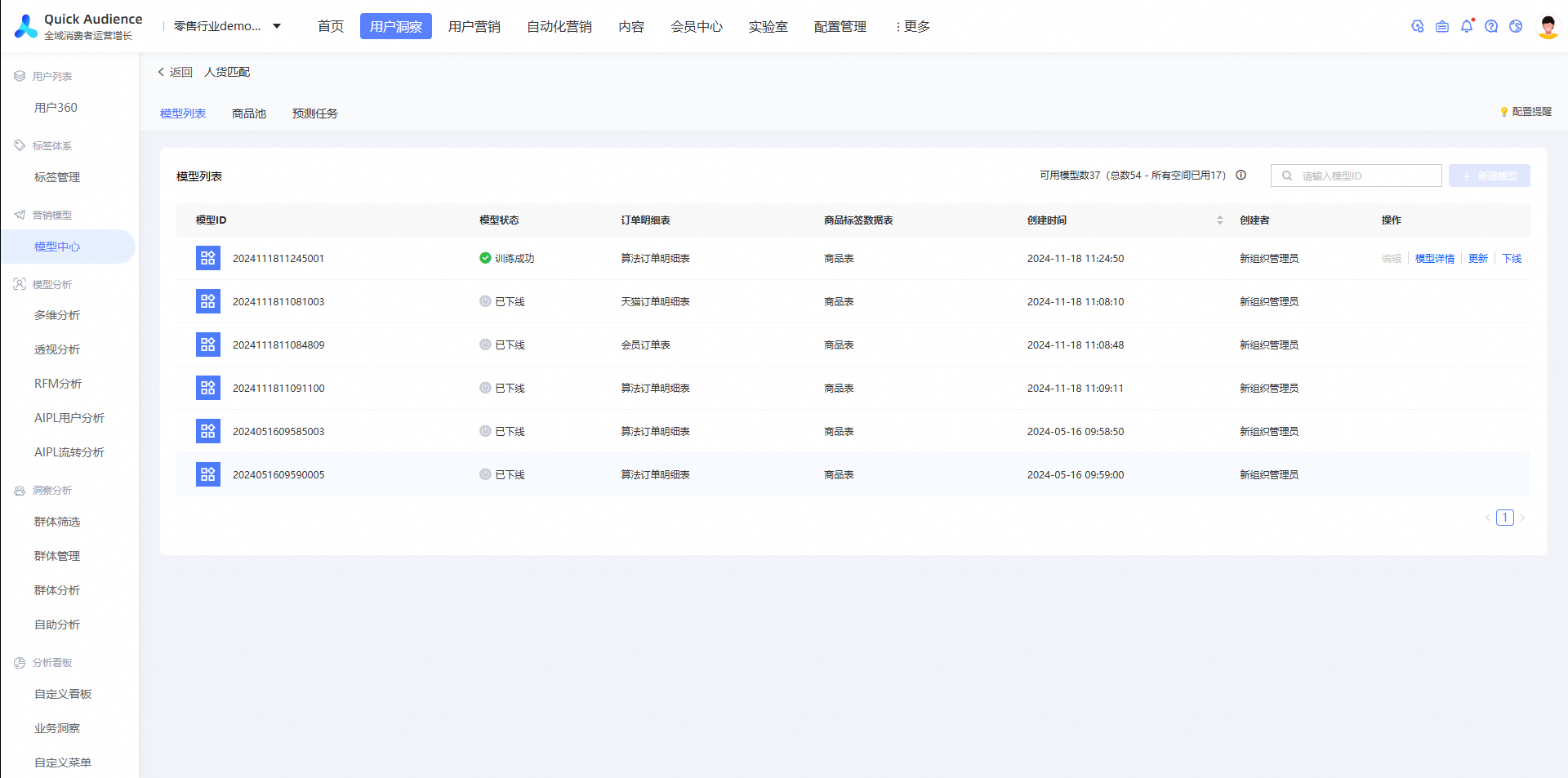Click the 分析看板 section pie icon
Screen dimensions: 1568x778
(20, 663)
